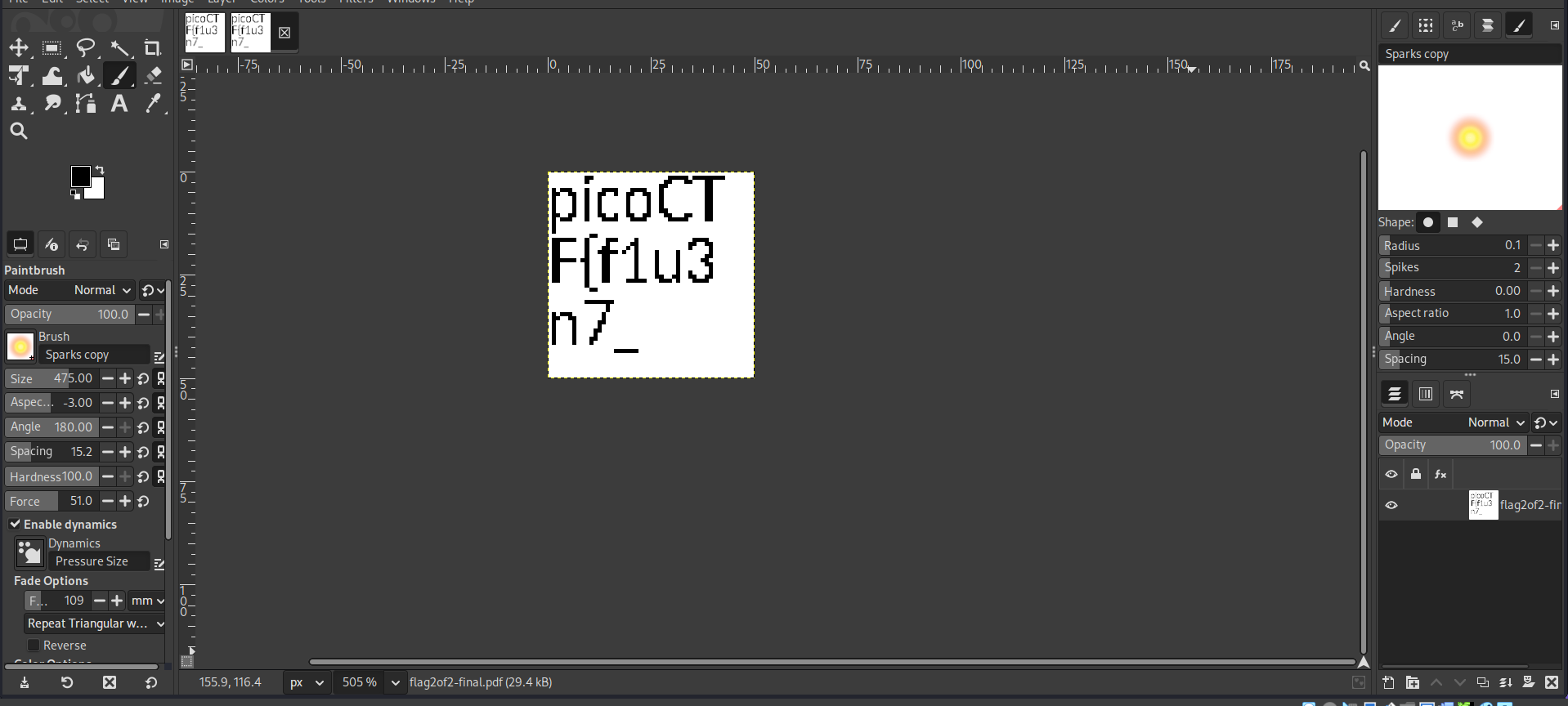Viewport: 1568px width, 706px height.
Task: Save the current tool preset
Action: [x=25, y=682]
